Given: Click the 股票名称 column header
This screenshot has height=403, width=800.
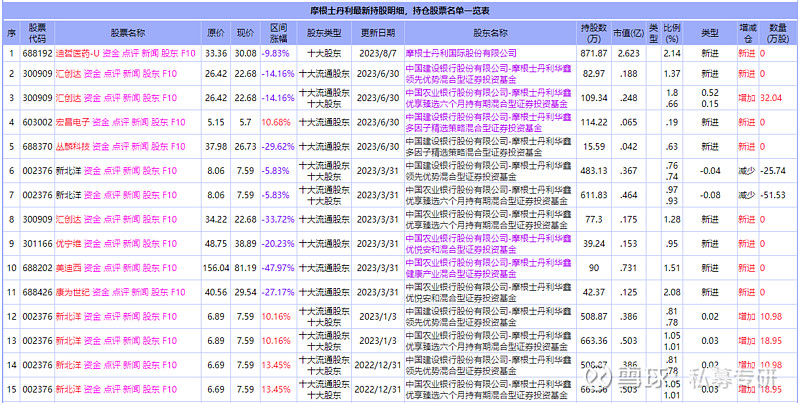Looking at the screenshot, I should (128, 33).
